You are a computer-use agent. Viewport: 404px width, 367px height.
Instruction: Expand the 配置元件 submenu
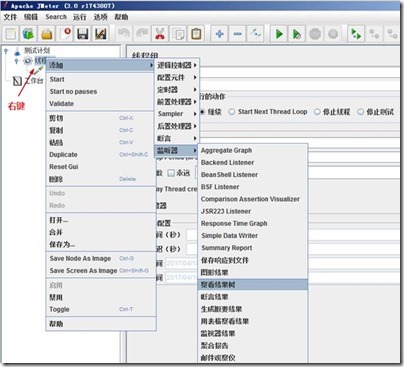click(x=177, y=78)
